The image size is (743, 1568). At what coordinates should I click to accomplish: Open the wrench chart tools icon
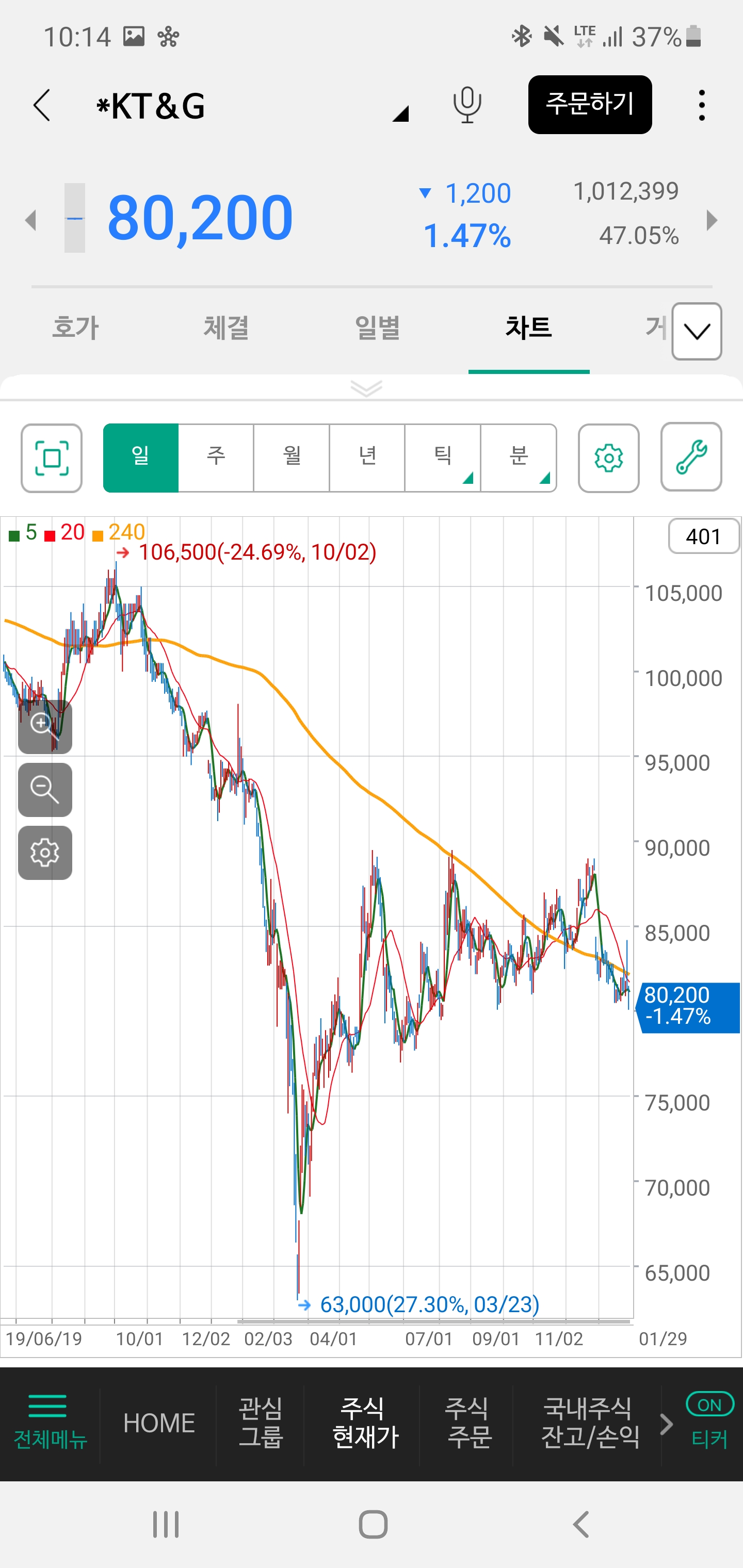click(x=691, y=456)
